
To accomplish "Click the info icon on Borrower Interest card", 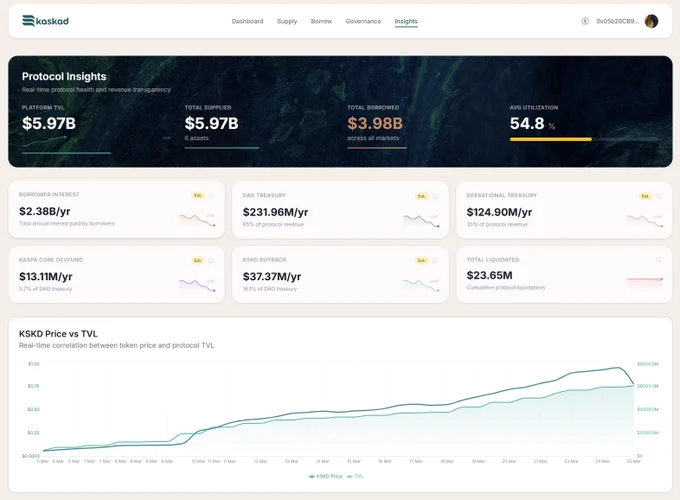I will tap(211, 196).
